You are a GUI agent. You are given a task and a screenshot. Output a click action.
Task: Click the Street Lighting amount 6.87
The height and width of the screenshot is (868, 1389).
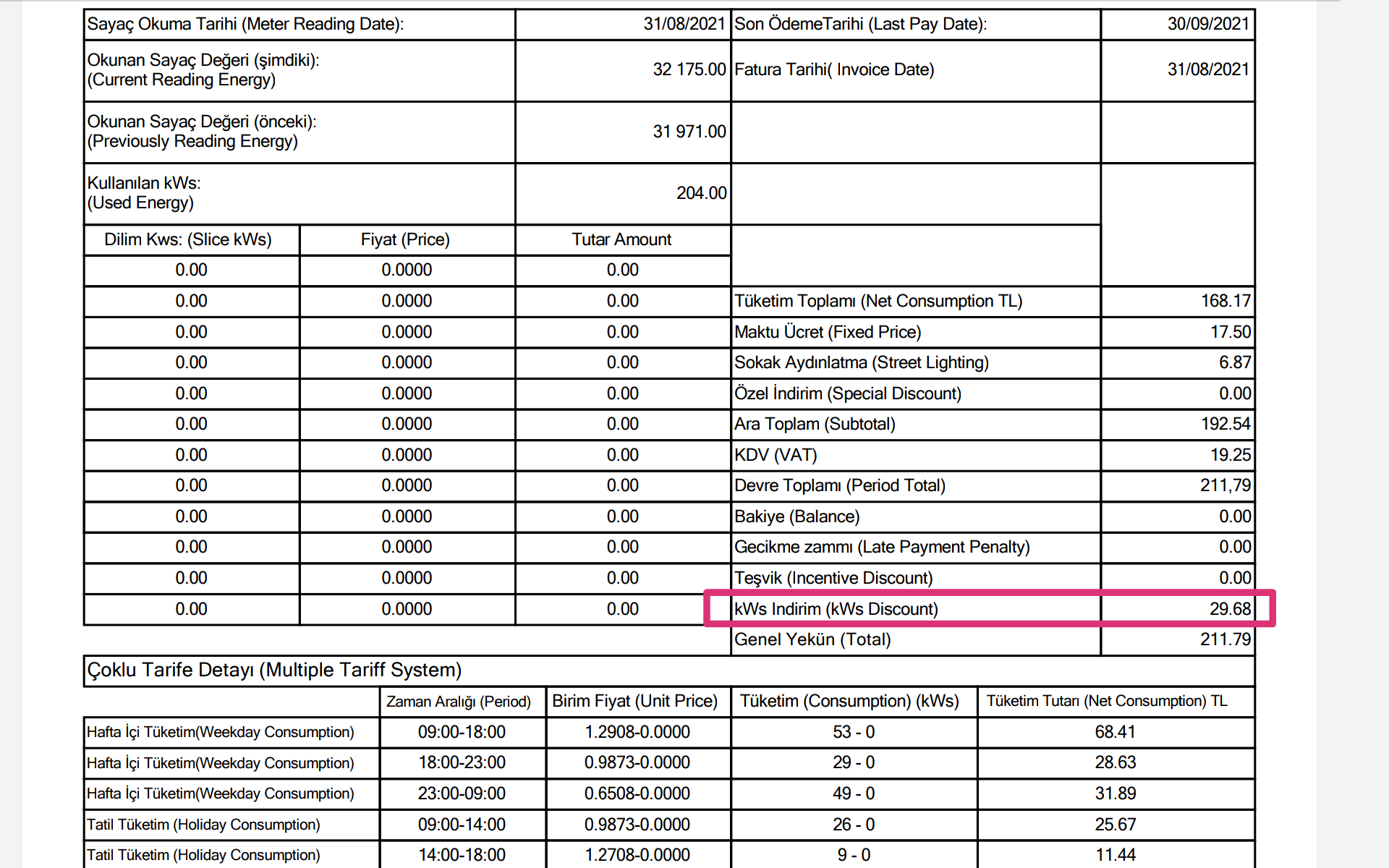pos(1234,362)
